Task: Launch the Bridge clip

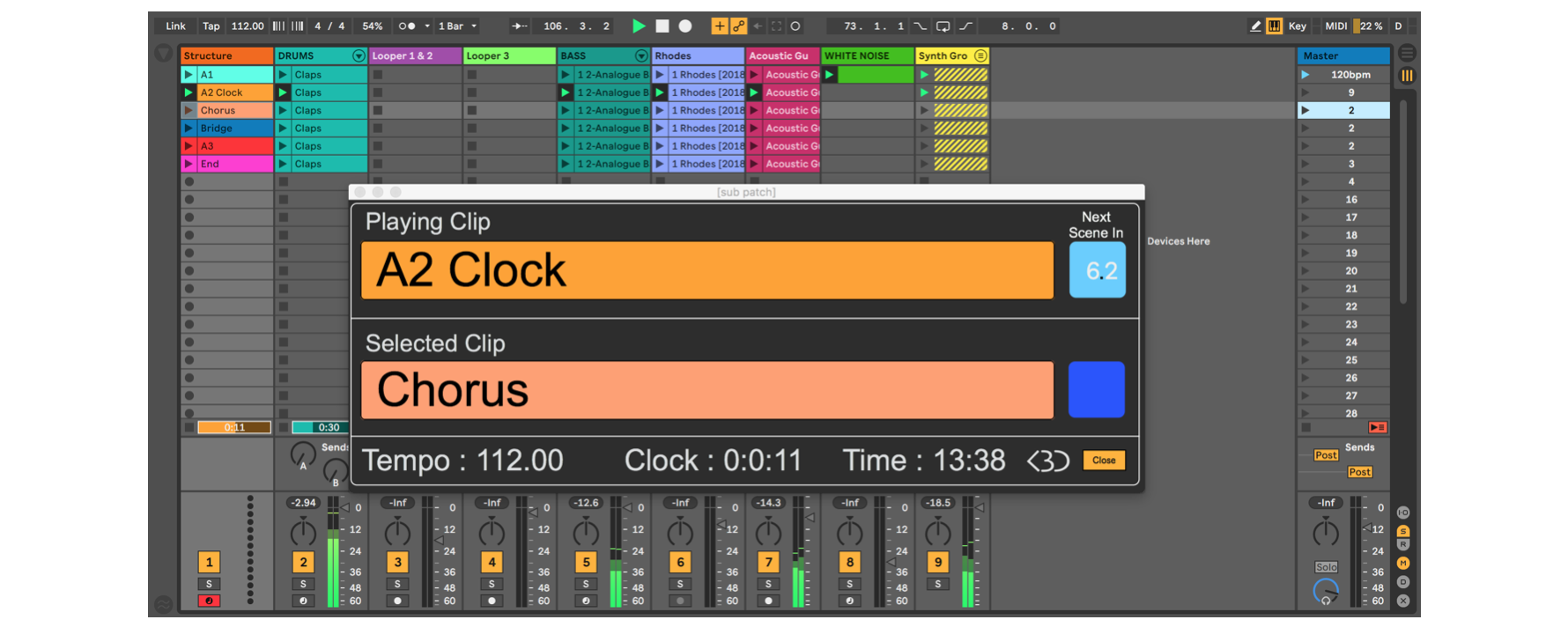Action: (x=189, y=129)
